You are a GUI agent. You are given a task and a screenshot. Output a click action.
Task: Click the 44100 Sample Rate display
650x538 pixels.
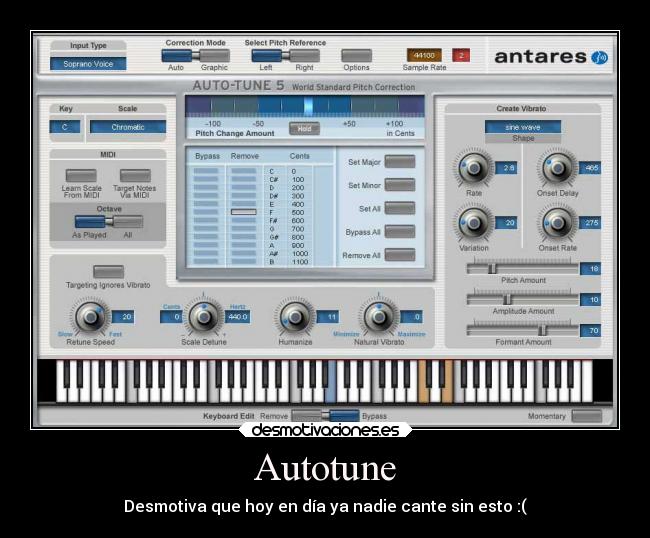coord(424,55)
